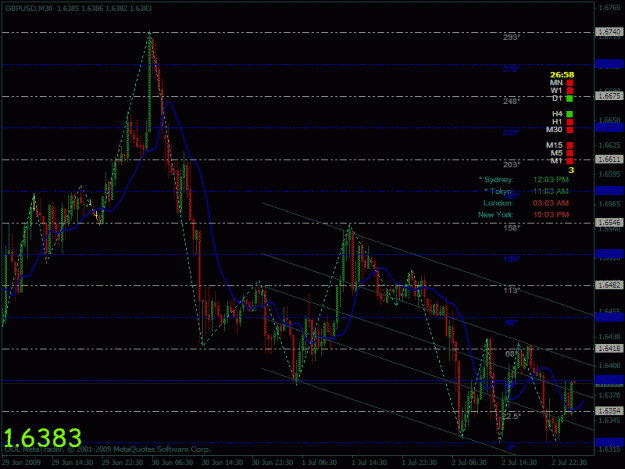Image resolution: width=625 pixels, height=469 pixels.
Task: Click the 1 Jul 22:30 time label
Action: pyautogui.click(x=419, y=462)
